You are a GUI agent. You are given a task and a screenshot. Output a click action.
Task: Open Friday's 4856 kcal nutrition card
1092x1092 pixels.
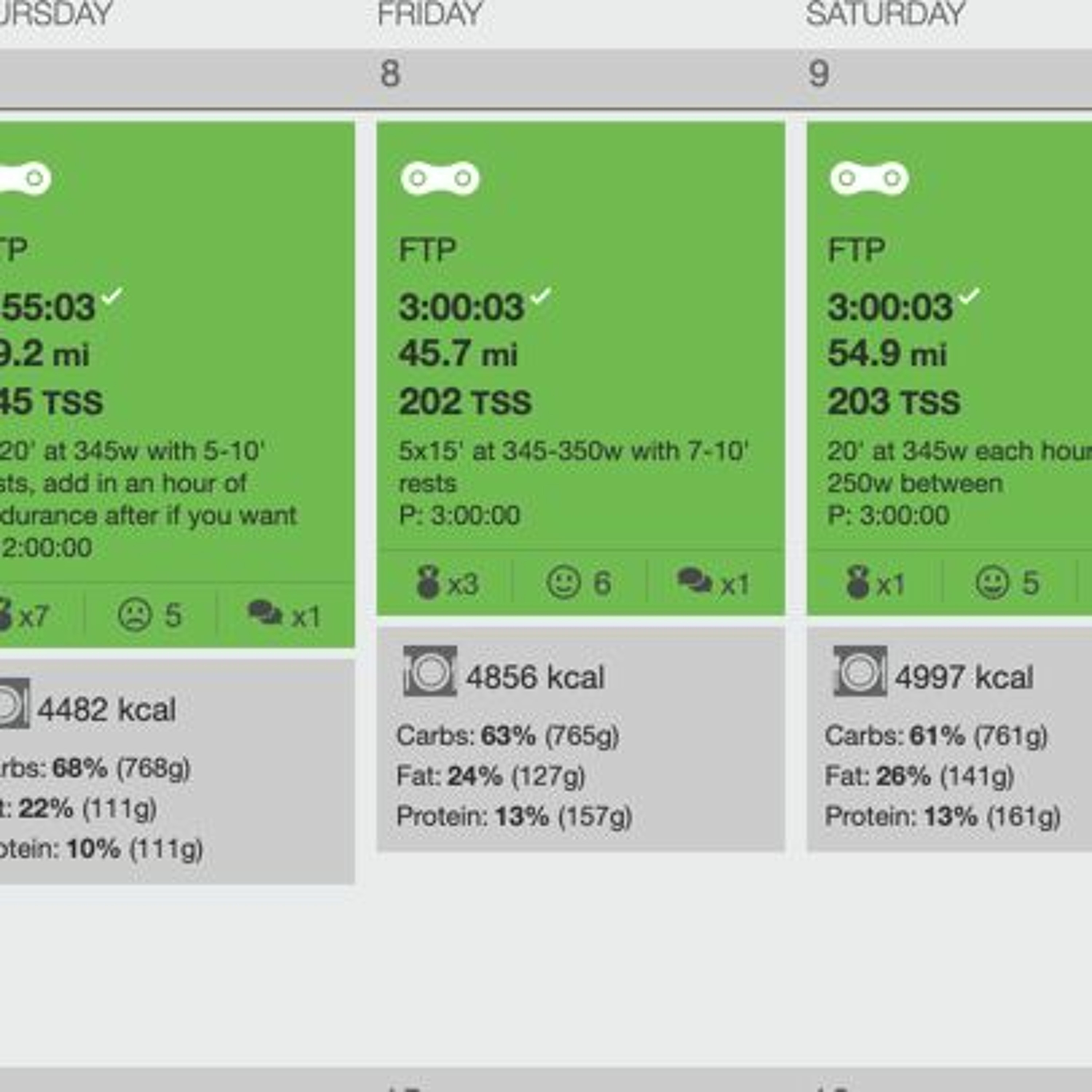(x=581, y=739)
